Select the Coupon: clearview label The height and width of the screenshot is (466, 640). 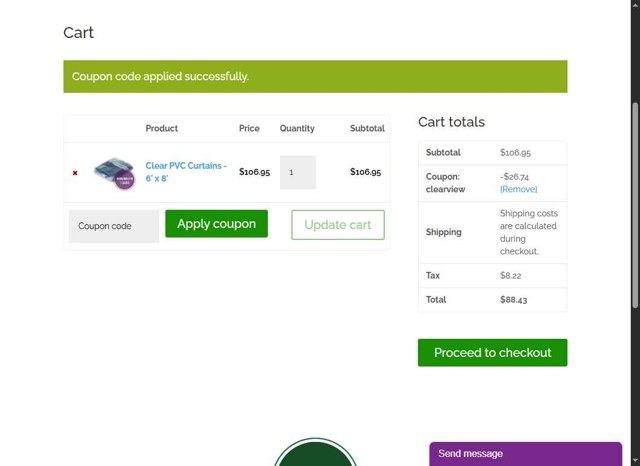(x=445, y=183)
